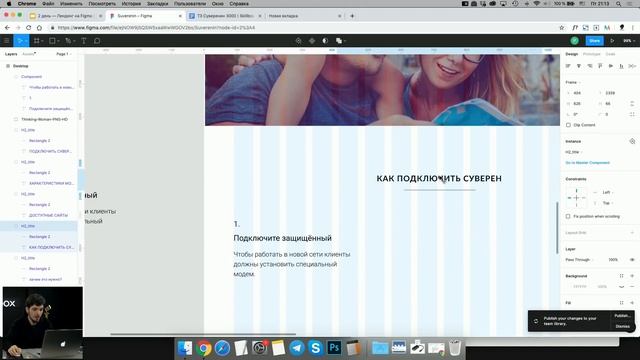Screen dimensions: 640x360
Task: Click the Align Right icon
Action: pos(589,66)
